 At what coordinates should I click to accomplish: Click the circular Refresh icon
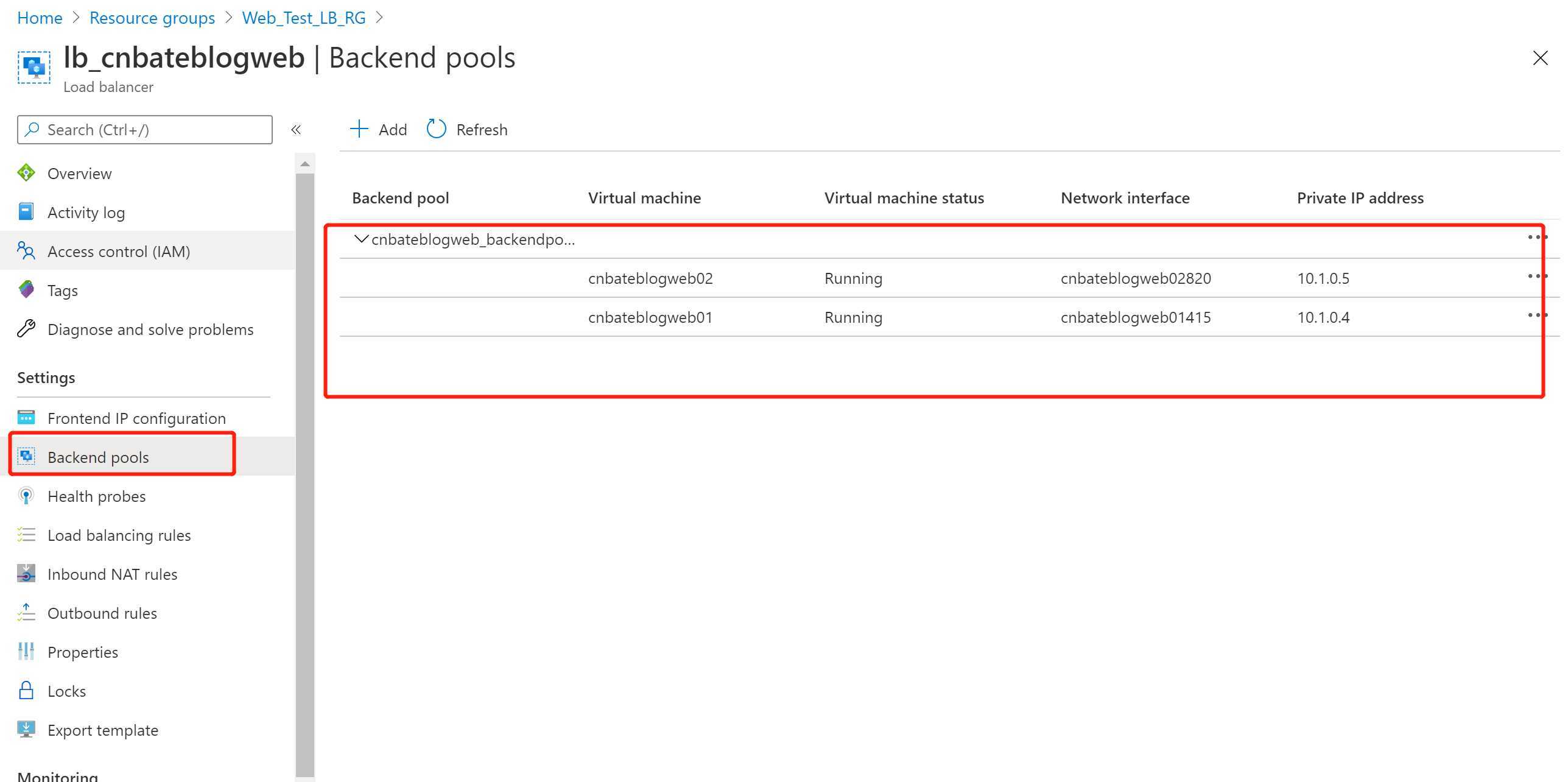click(436, 129)
